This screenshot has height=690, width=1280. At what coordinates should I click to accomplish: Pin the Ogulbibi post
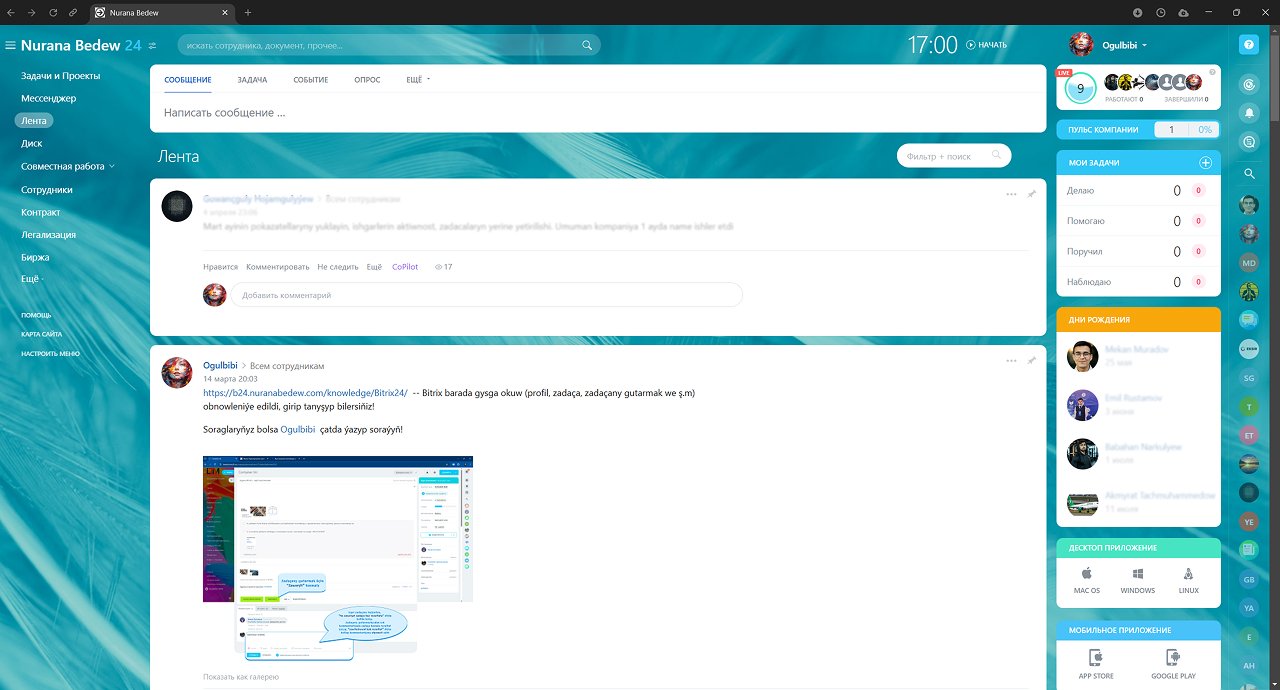point(1031,360)
